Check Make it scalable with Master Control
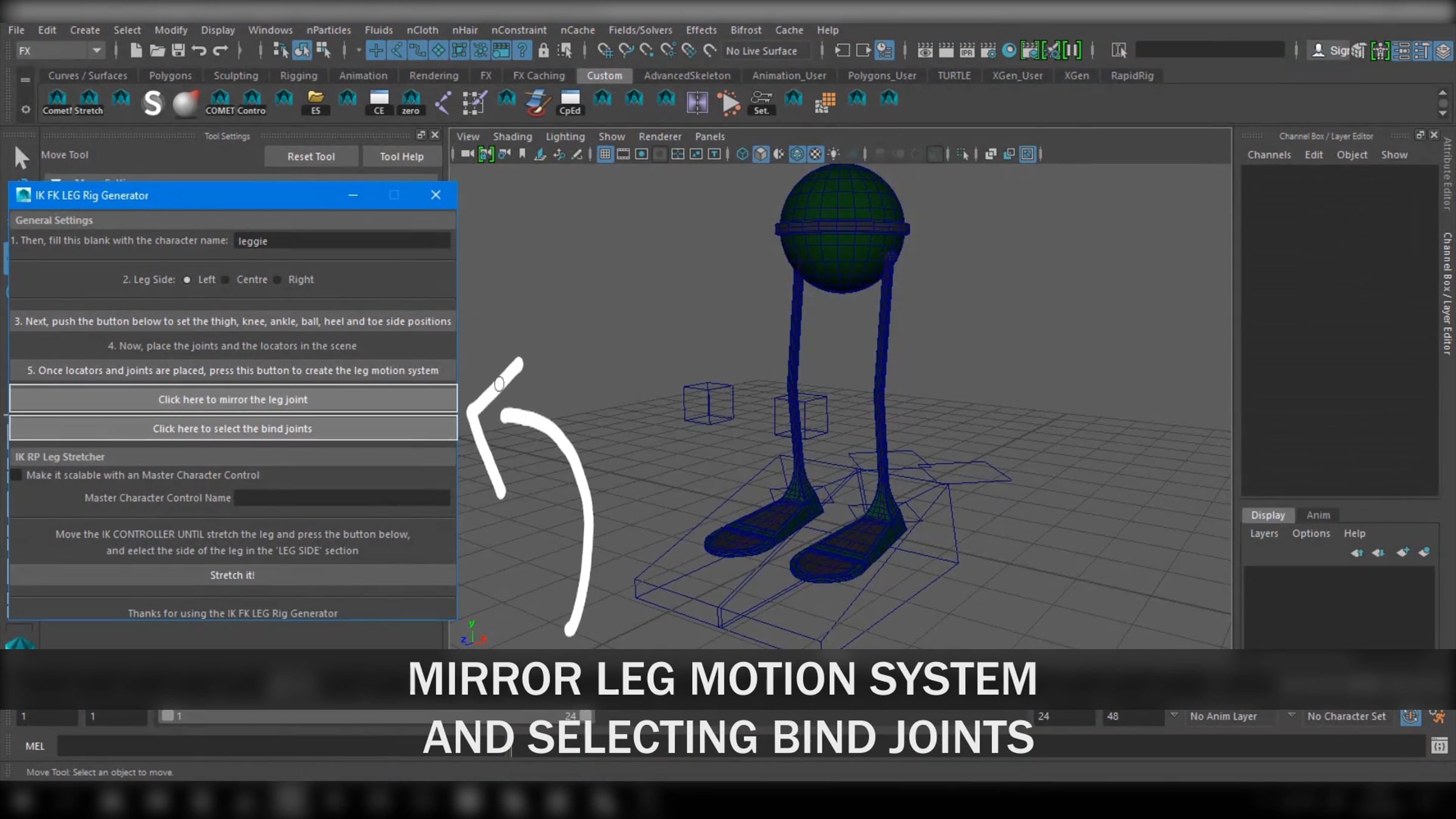The height and width of the screenshot is (819, 1456). pyautogui.click(x=16, y=475)
